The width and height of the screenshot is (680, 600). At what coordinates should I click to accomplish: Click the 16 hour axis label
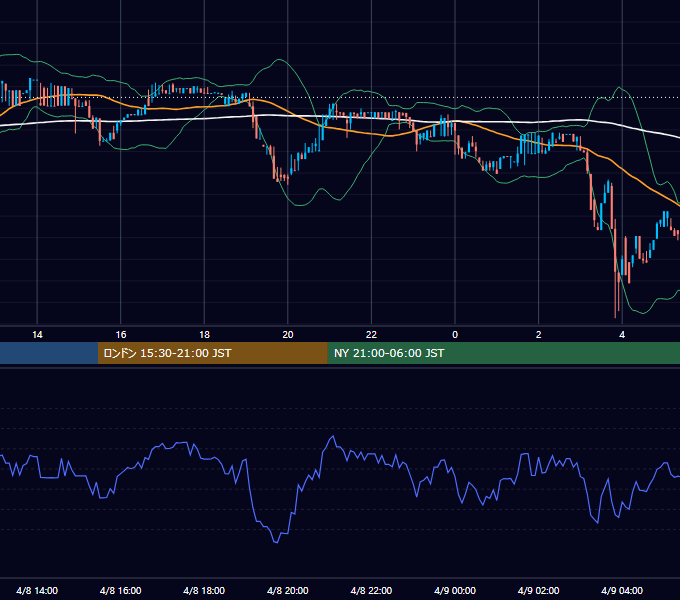[x=121, y=335]
